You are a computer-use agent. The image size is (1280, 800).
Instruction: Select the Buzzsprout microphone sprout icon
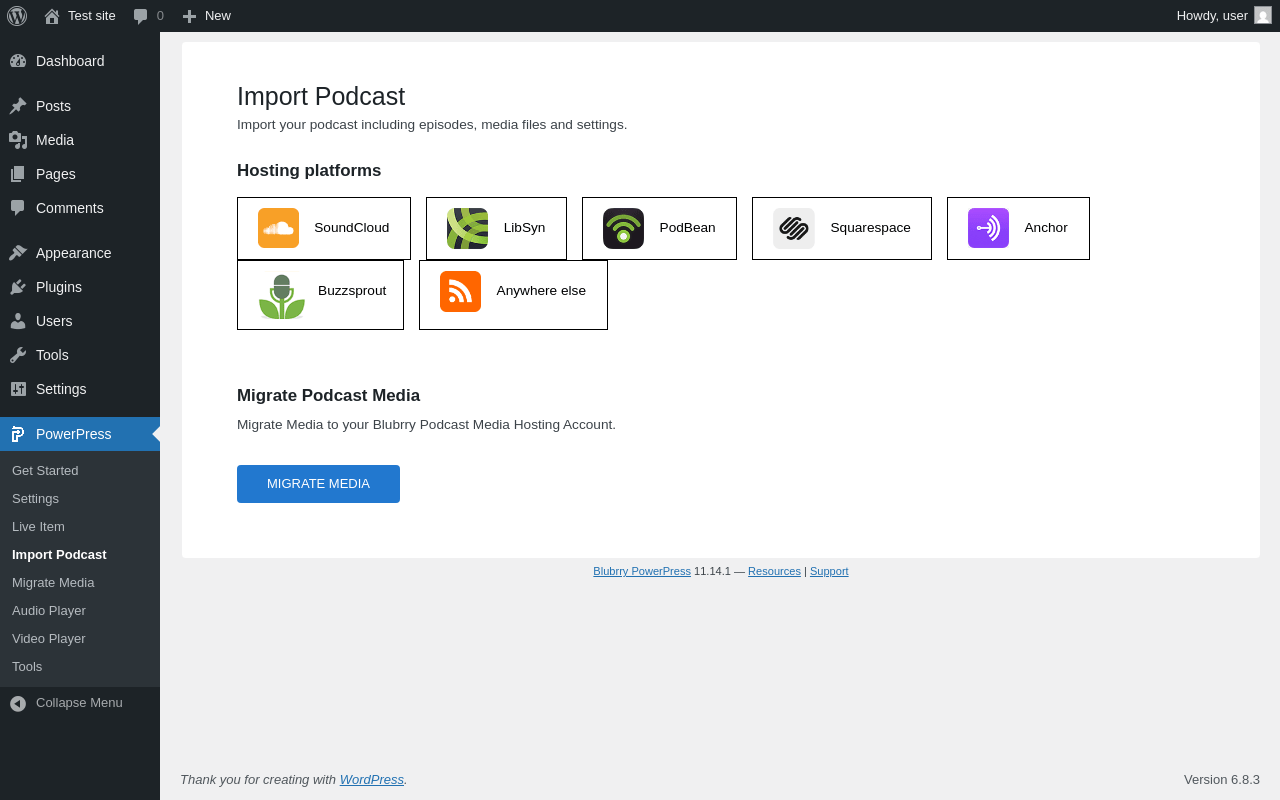coord(281,296)
